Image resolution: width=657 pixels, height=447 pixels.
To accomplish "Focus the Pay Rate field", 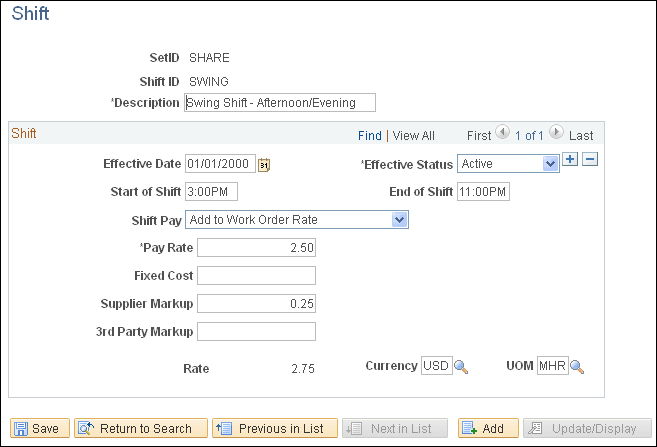I will click(256, 248).
